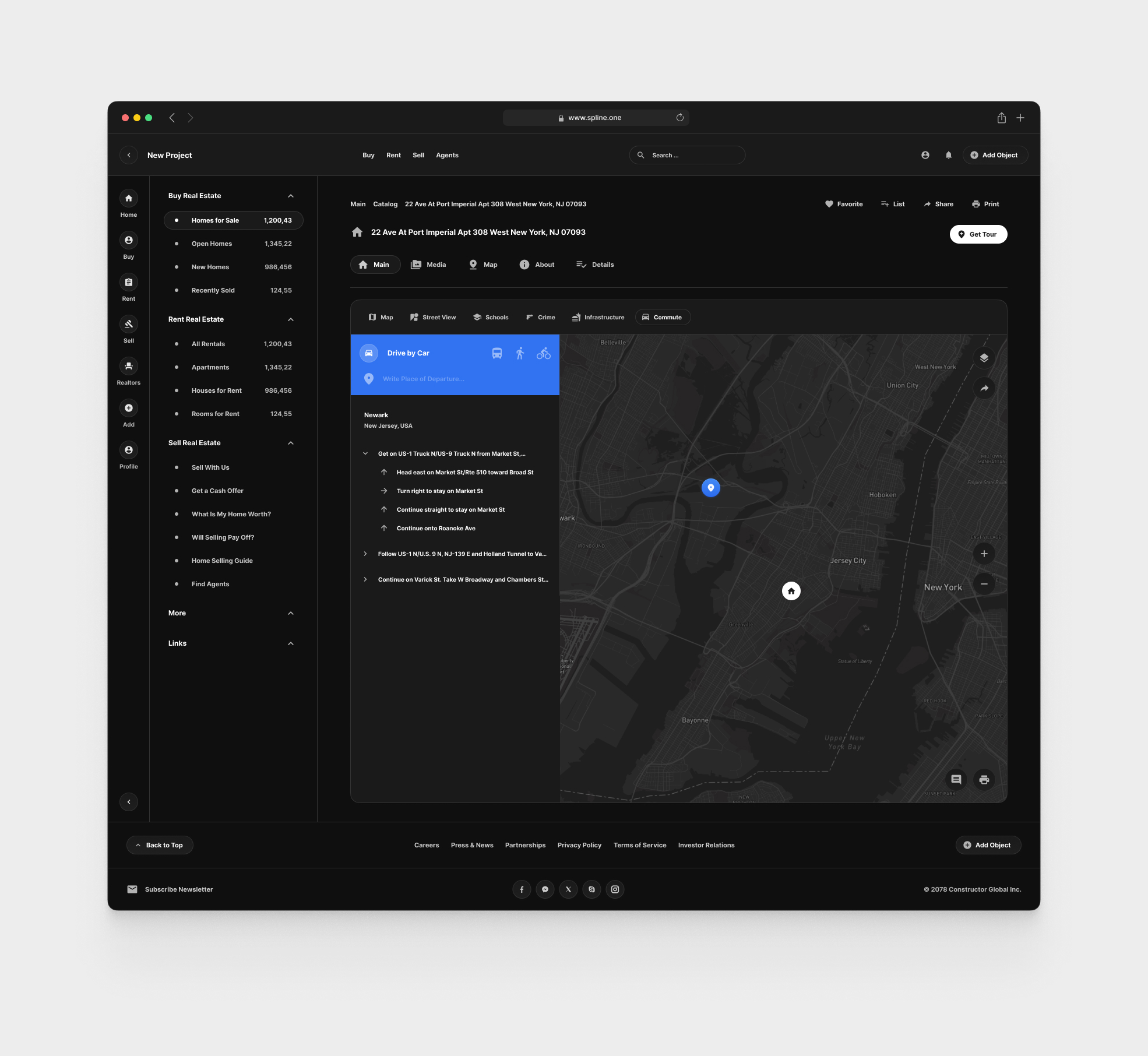Click Catalog breadcrumb link
This screenshot has height=1056, width=1148.
(x=385, y=204)
